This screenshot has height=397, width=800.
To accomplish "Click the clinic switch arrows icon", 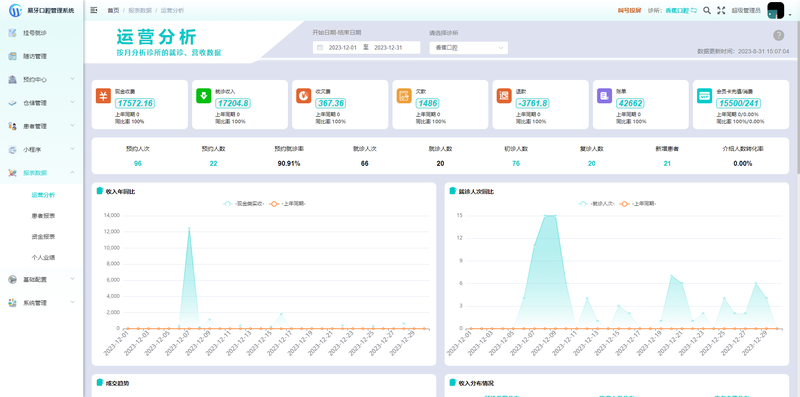I will click(x=694, y=10).
